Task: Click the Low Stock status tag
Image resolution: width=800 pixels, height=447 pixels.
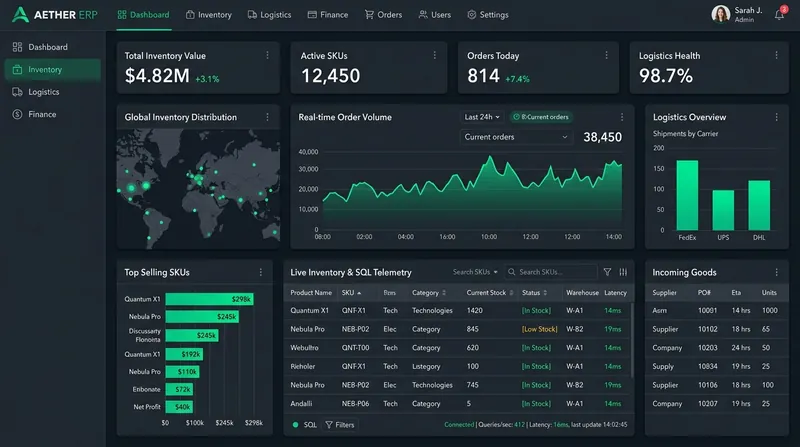Action: (539, 329)
